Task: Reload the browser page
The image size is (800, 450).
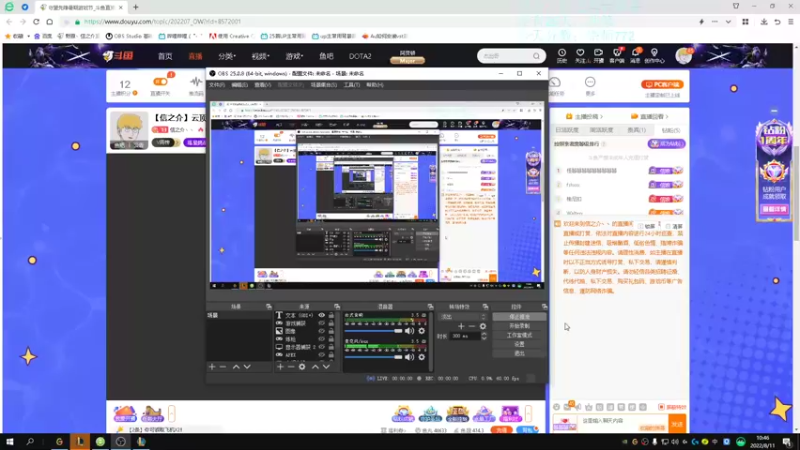Action: click(36, 21)
